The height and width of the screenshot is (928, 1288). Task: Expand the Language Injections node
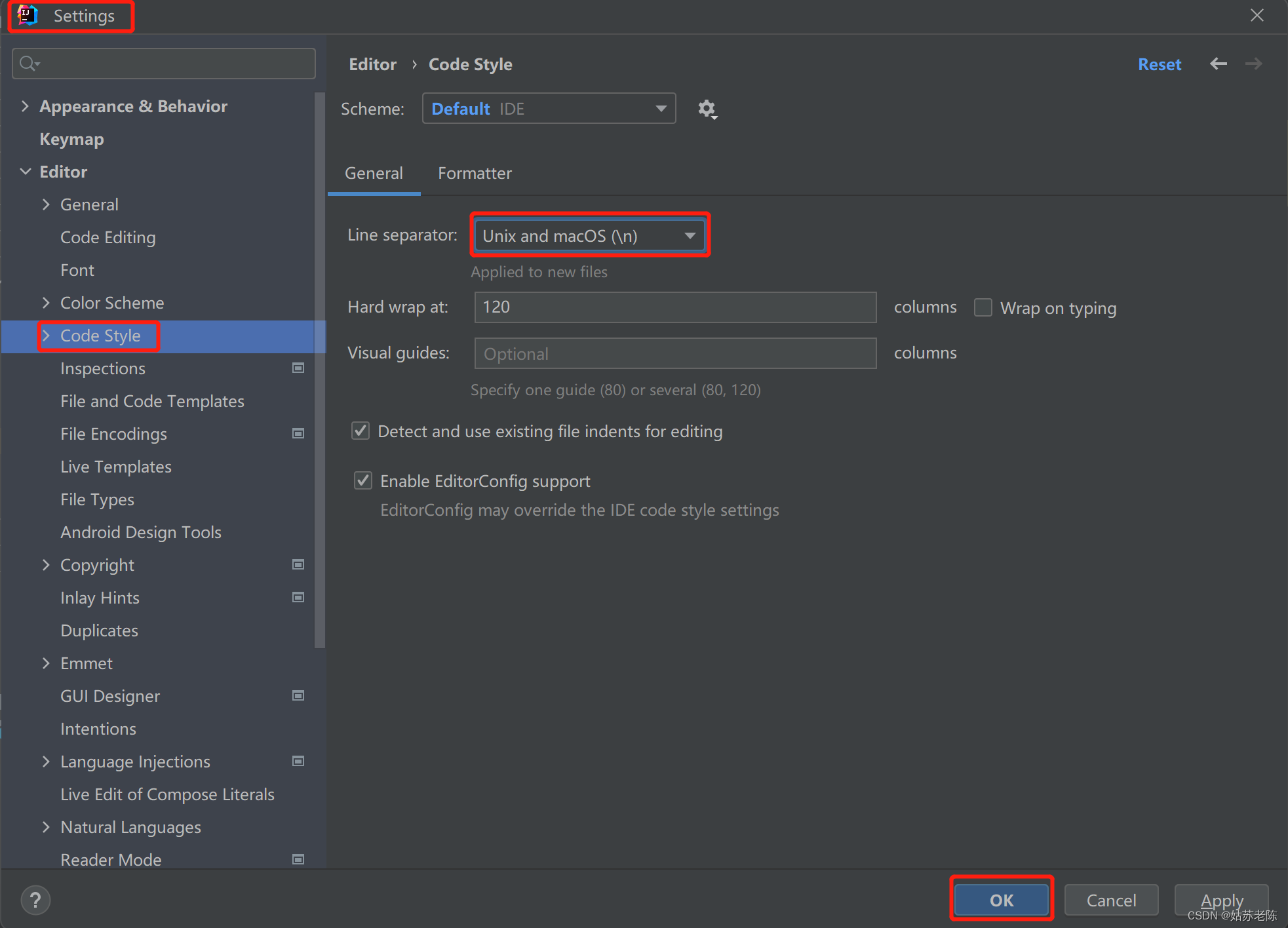click(46, 762)
